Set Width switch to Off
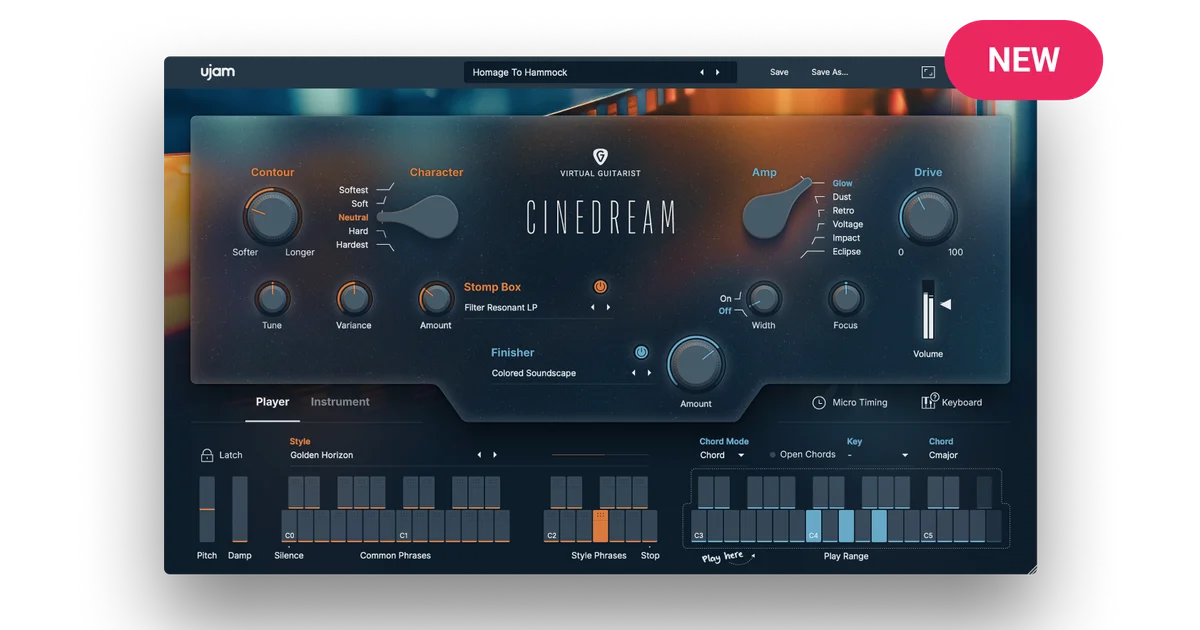 point(725,311)
